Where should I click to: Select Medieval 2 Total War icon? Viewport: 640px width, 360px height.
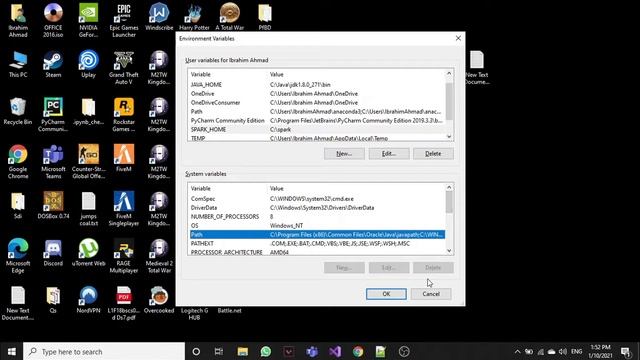pyautogui.click(x=159, y=256)
